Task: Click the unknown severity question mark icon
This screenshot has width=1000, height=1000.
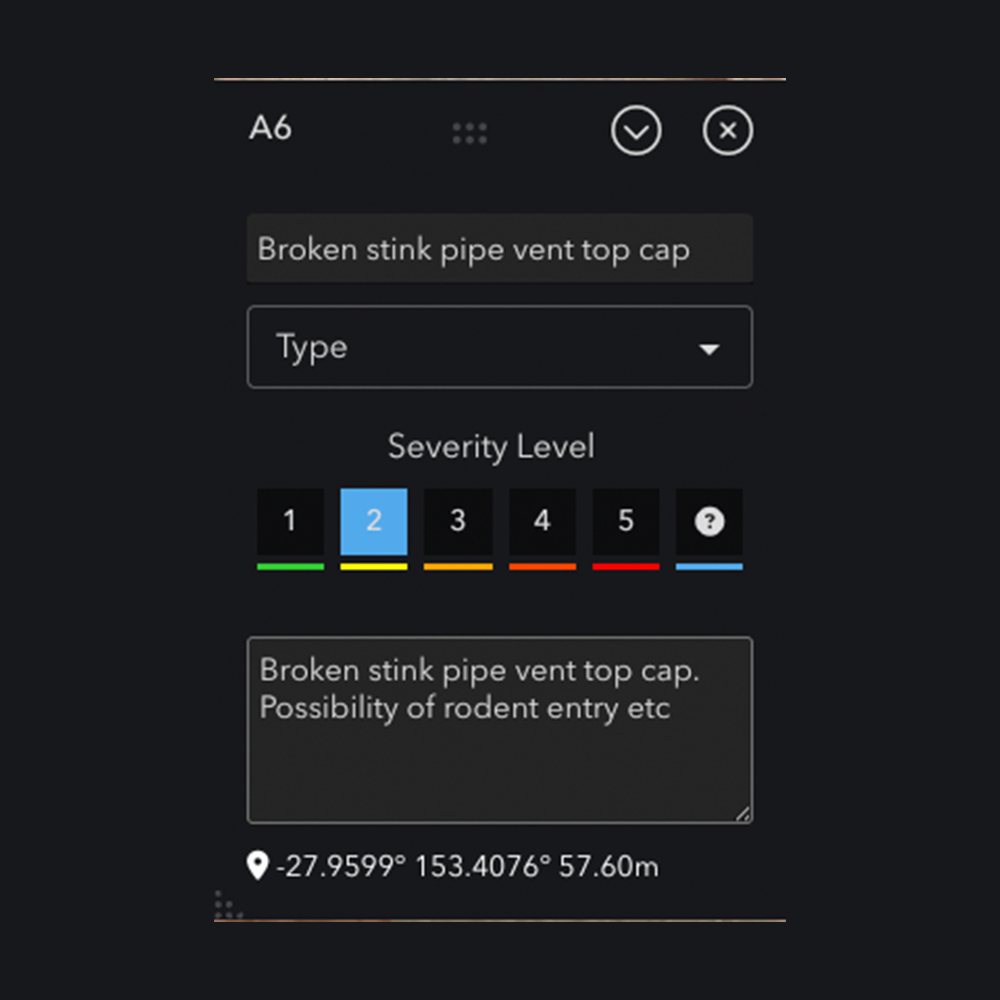Action: 709,522
